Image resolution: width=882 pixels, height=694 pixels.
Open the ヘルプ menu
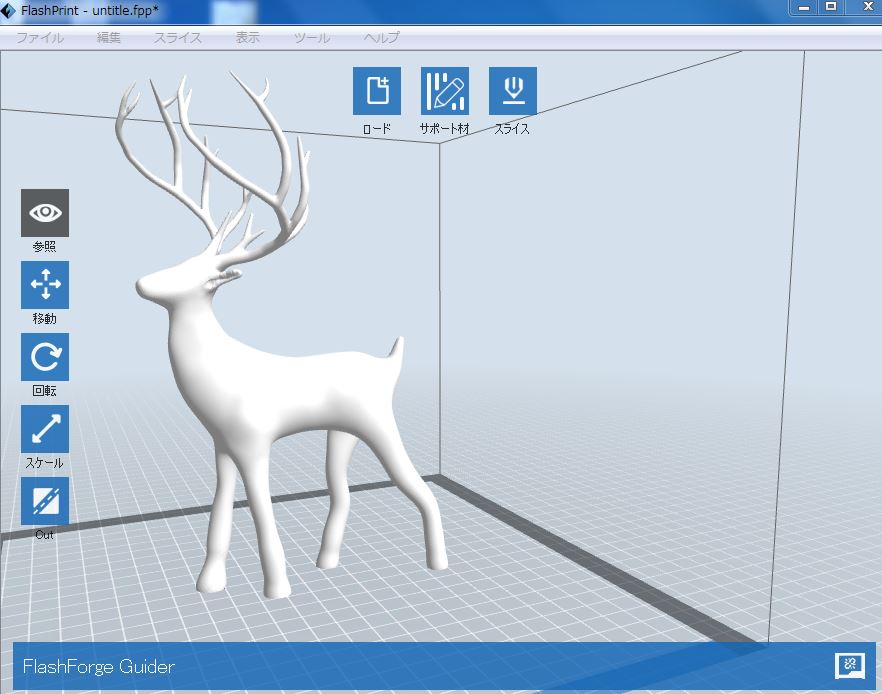(x=381, y=38)
